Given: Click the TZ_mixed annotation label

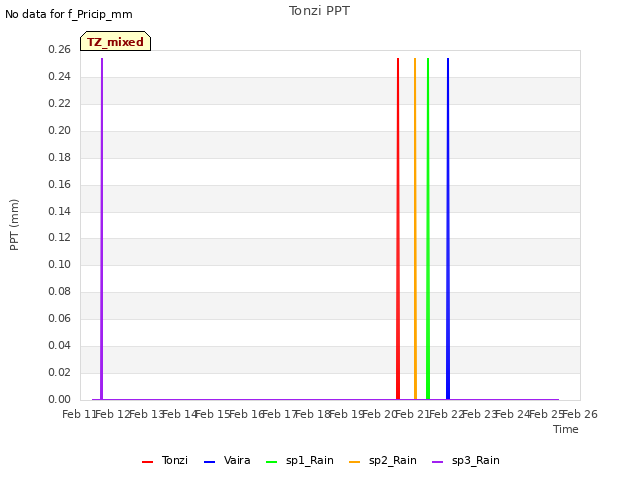Looking at the screenshot, I should point(116,41).
